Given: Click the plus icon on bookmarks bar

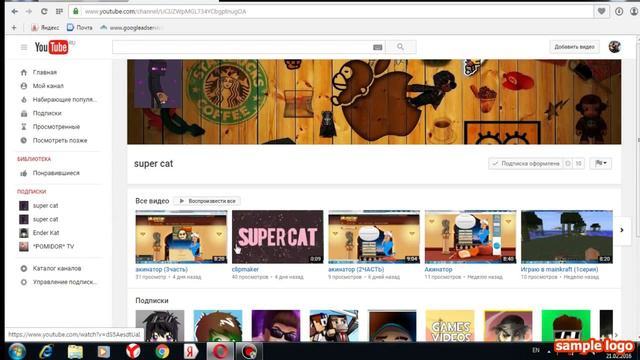Looking at the screenshot, I should 14,28.
